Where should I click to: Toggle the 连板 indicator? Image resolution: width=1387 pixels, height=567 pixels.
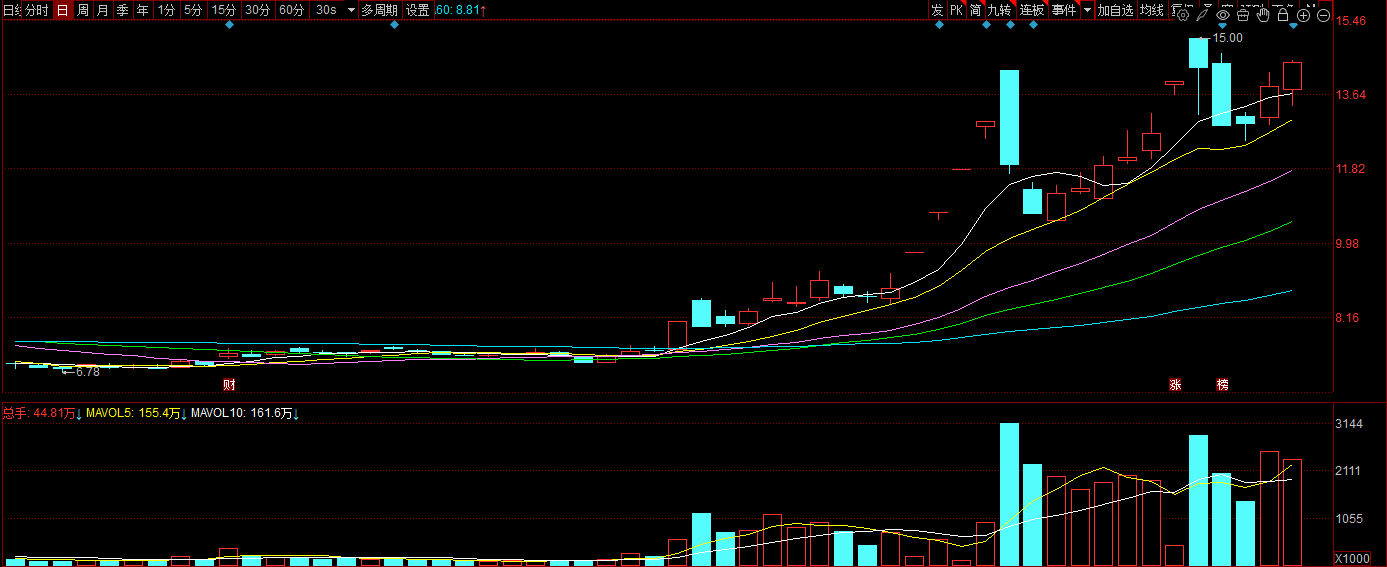point(1032,10)
